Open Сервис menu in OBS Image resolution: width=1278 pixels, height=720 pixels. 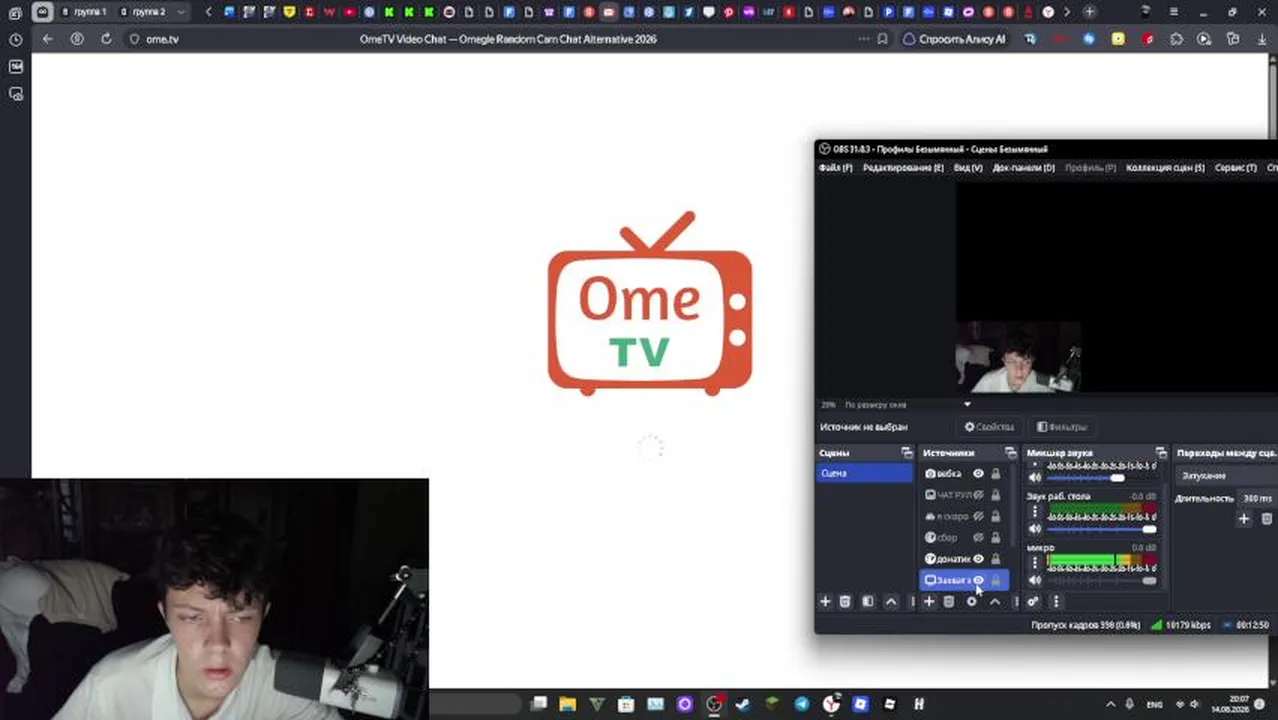1235,168
